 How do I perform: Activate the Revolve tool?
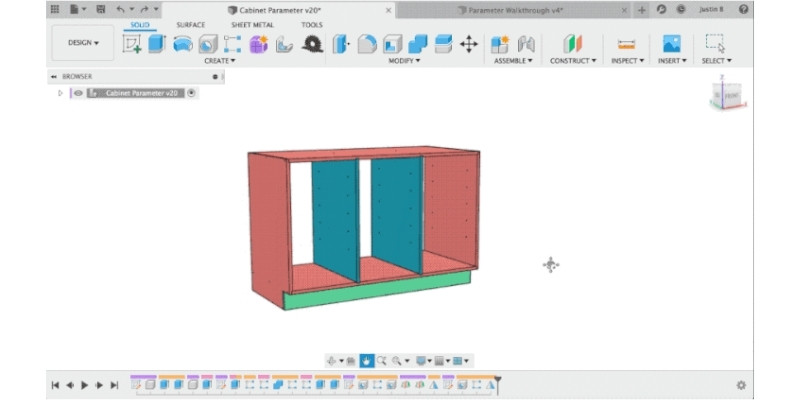[183, 44]
